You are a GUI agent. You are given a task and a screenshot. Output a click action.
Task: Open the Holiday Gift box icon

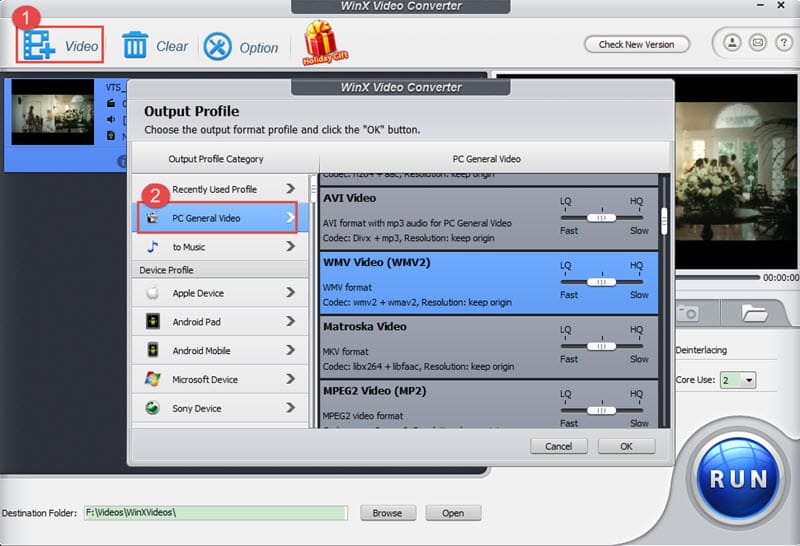323,42
